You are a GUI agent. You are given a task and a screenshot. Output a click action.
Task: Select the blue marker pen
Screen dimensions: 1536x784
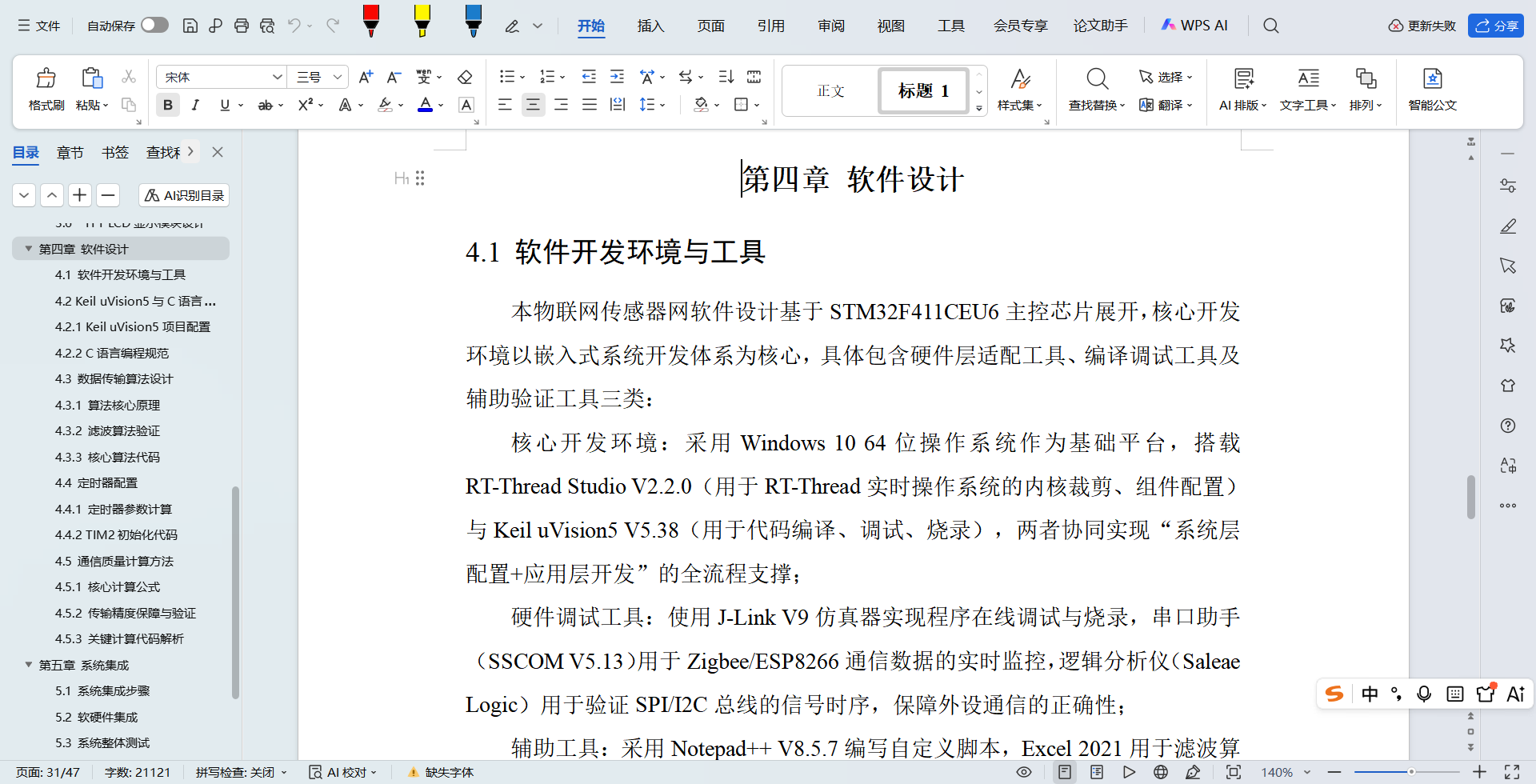[474, 21]
